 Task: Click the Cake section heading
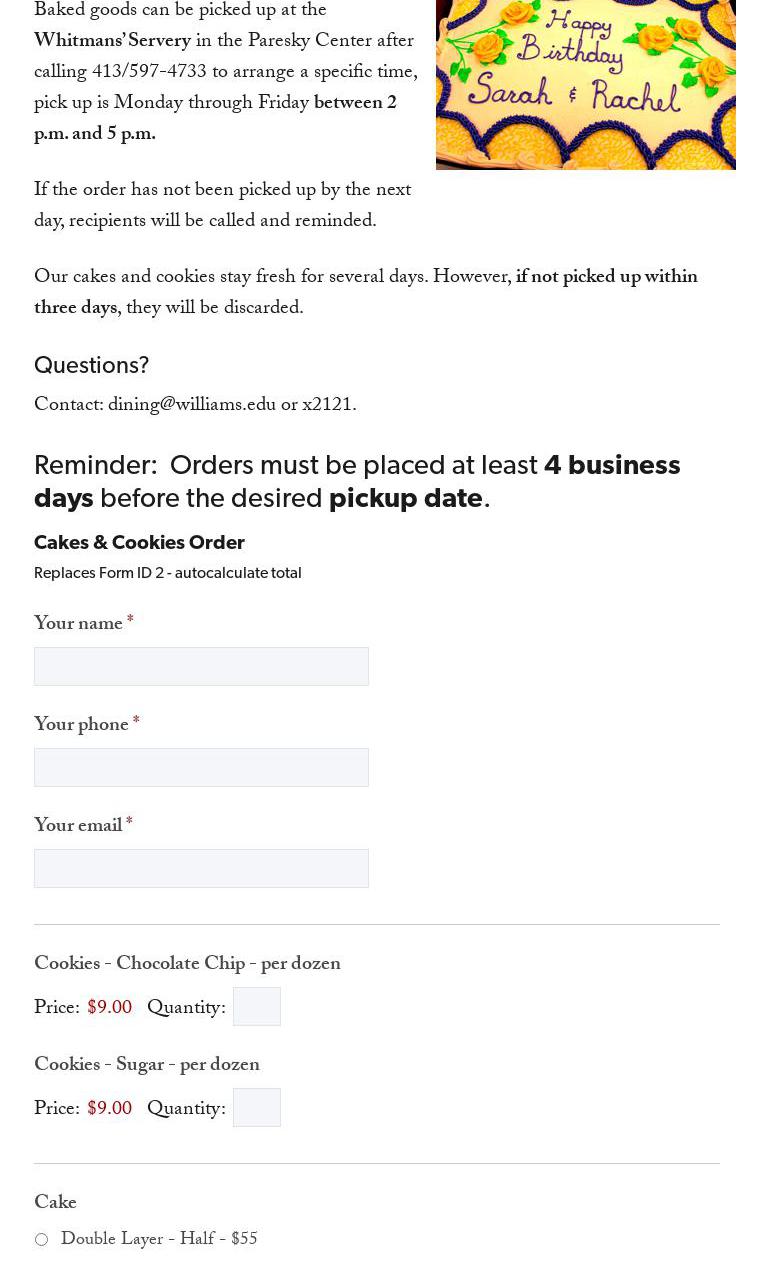tap(55, 1204)
